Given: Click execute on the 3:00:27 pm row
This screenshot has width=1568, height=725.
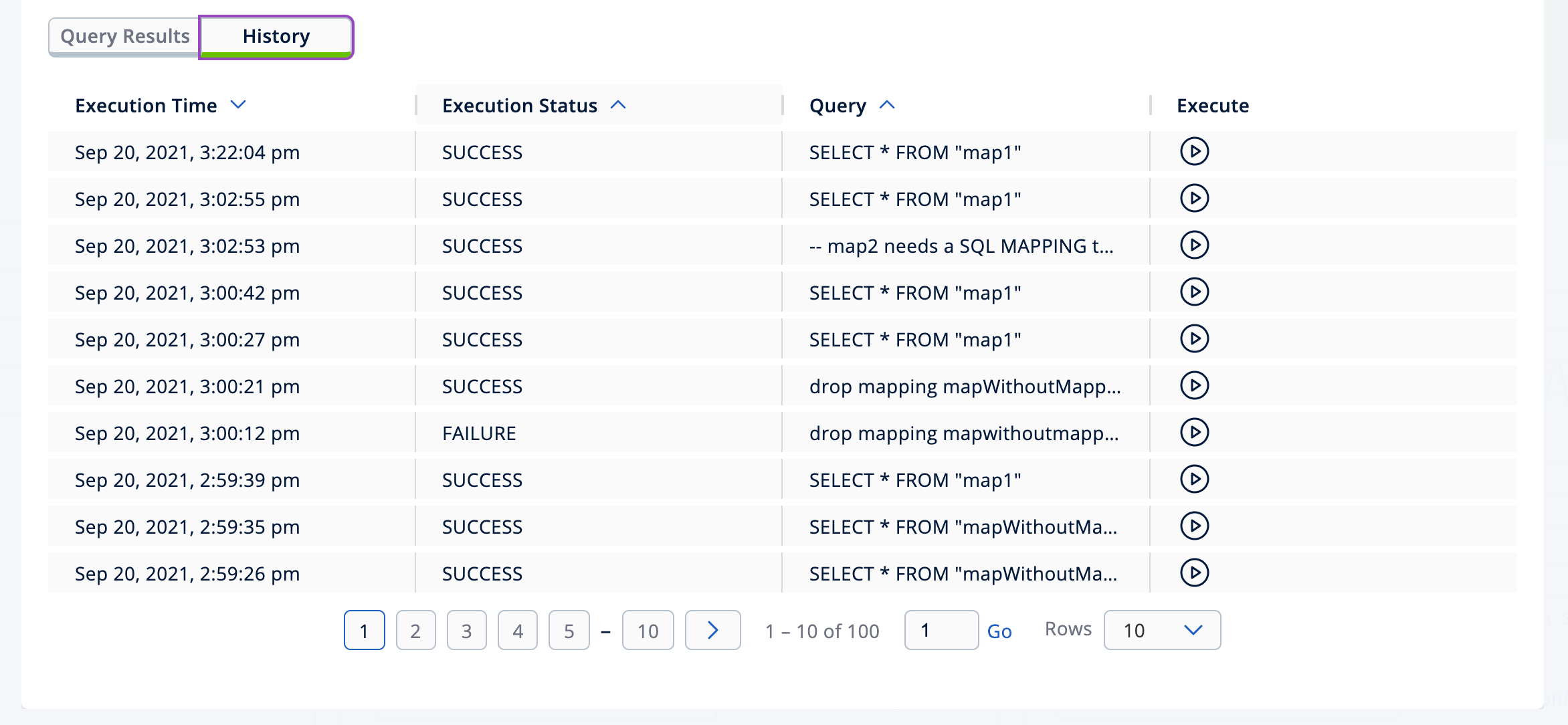Looking at the screenshot, I should [1195, 338].
